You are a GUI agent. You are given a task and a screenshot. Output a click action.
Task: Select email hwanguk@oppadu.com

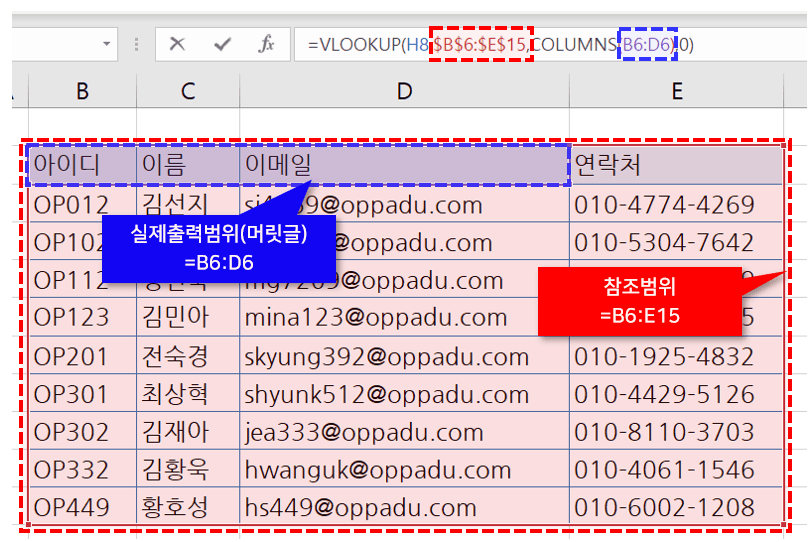(x=404, y=469)
